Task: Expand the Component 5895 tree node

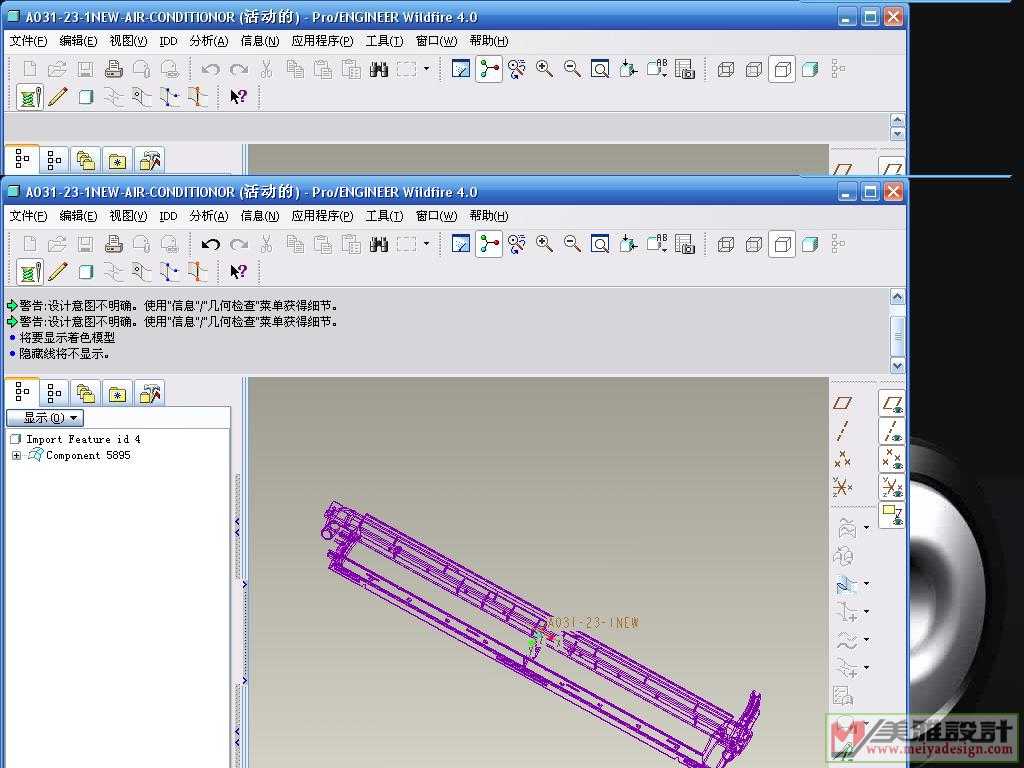Action: (x=16, y=456)
